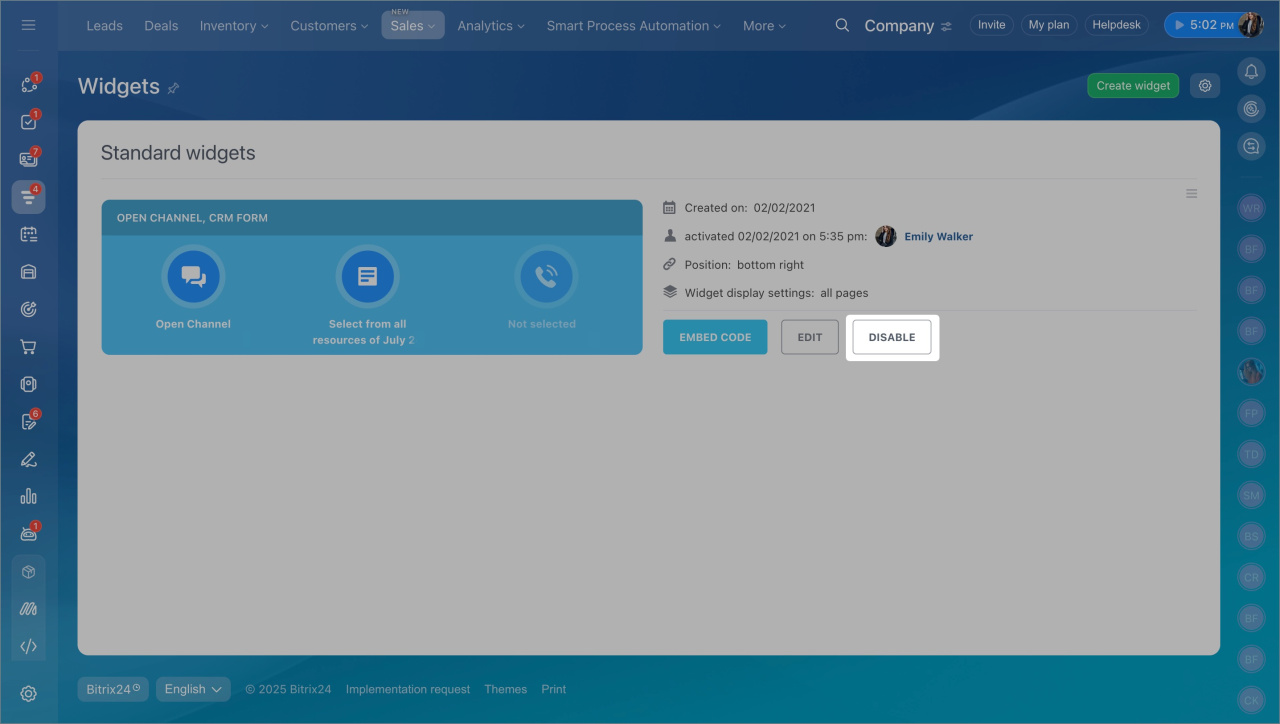The image size is (1280, 724).
Task: Expand the More navigation menu
Action: click(x=764, y=26)
